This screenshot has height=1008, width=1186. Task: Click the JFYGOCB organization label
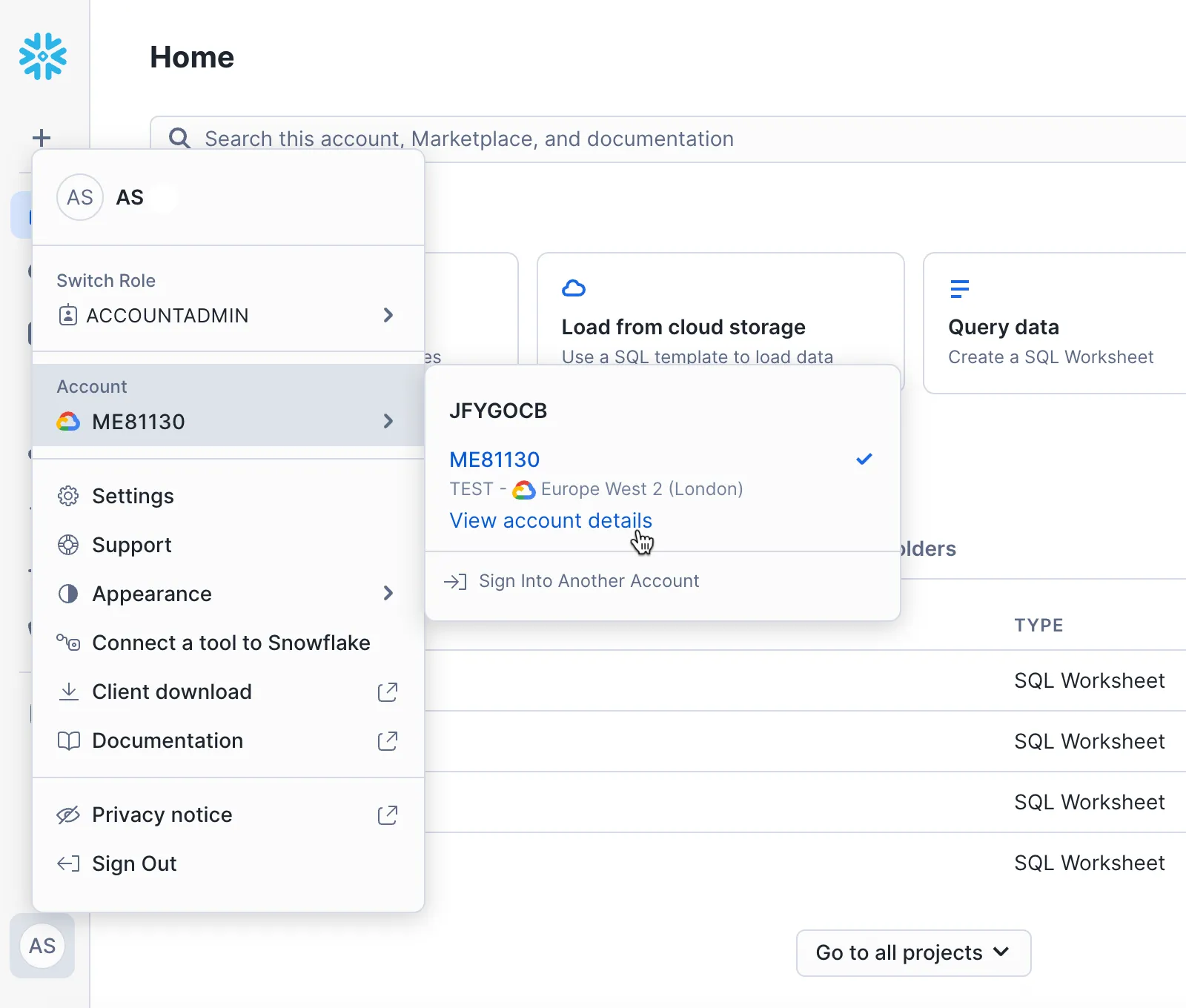click(498, 411)
